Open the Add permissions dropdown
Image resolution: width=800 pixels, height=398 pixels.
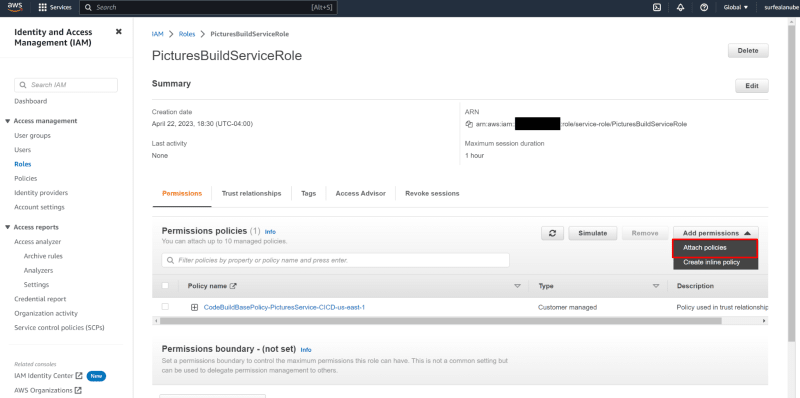(x=716, y=233)
